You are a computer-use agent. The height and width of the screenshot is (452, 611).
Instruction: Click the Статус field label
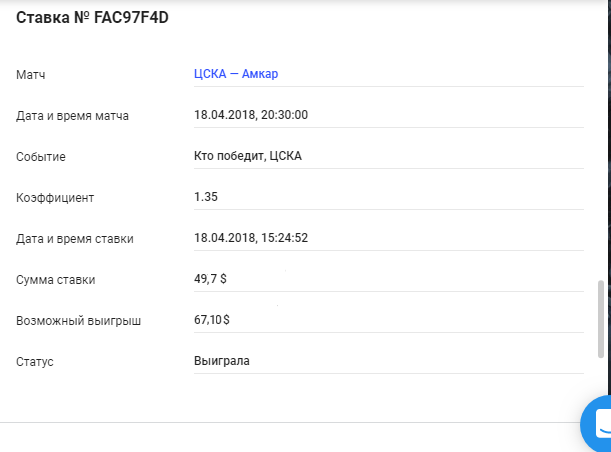[x=35, y=362]
